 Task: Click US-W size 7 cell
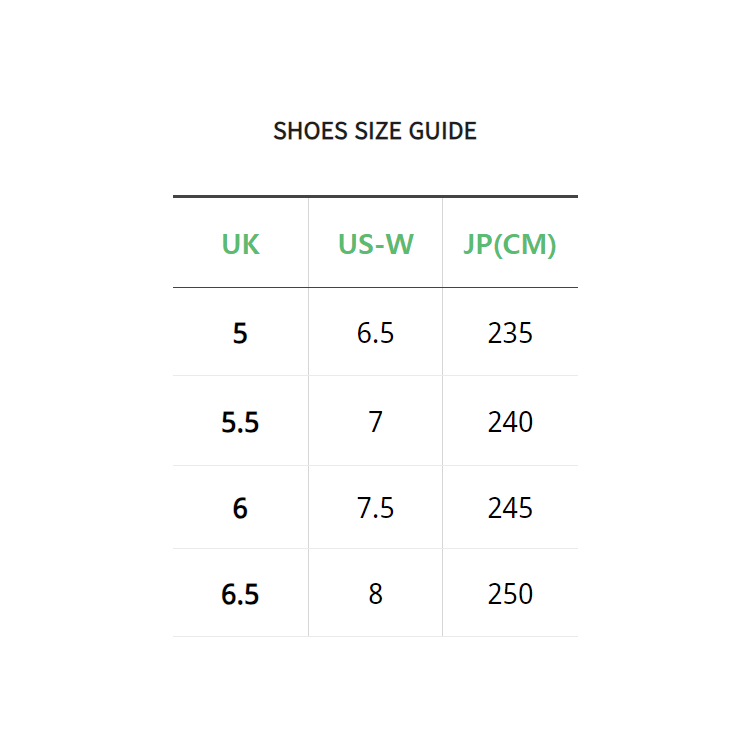(x=375, y=422)
